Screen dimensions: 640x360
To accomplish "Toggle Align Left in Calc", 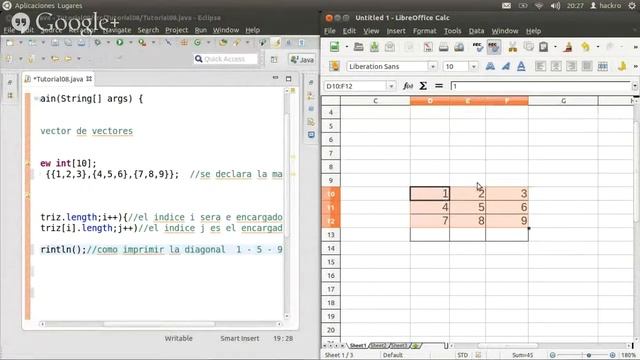I will (x=540, y=66).
